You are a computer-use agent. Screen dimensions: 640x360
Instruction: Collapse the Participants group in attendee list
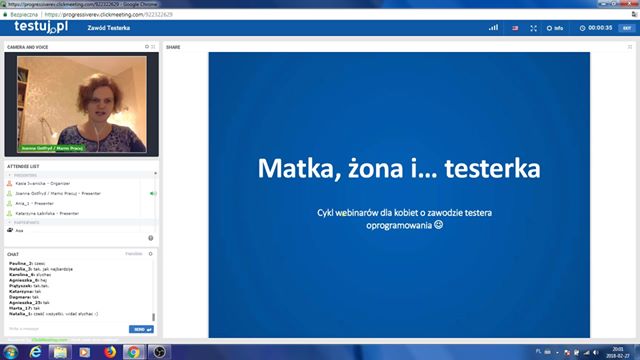click(x=10, y=222)
